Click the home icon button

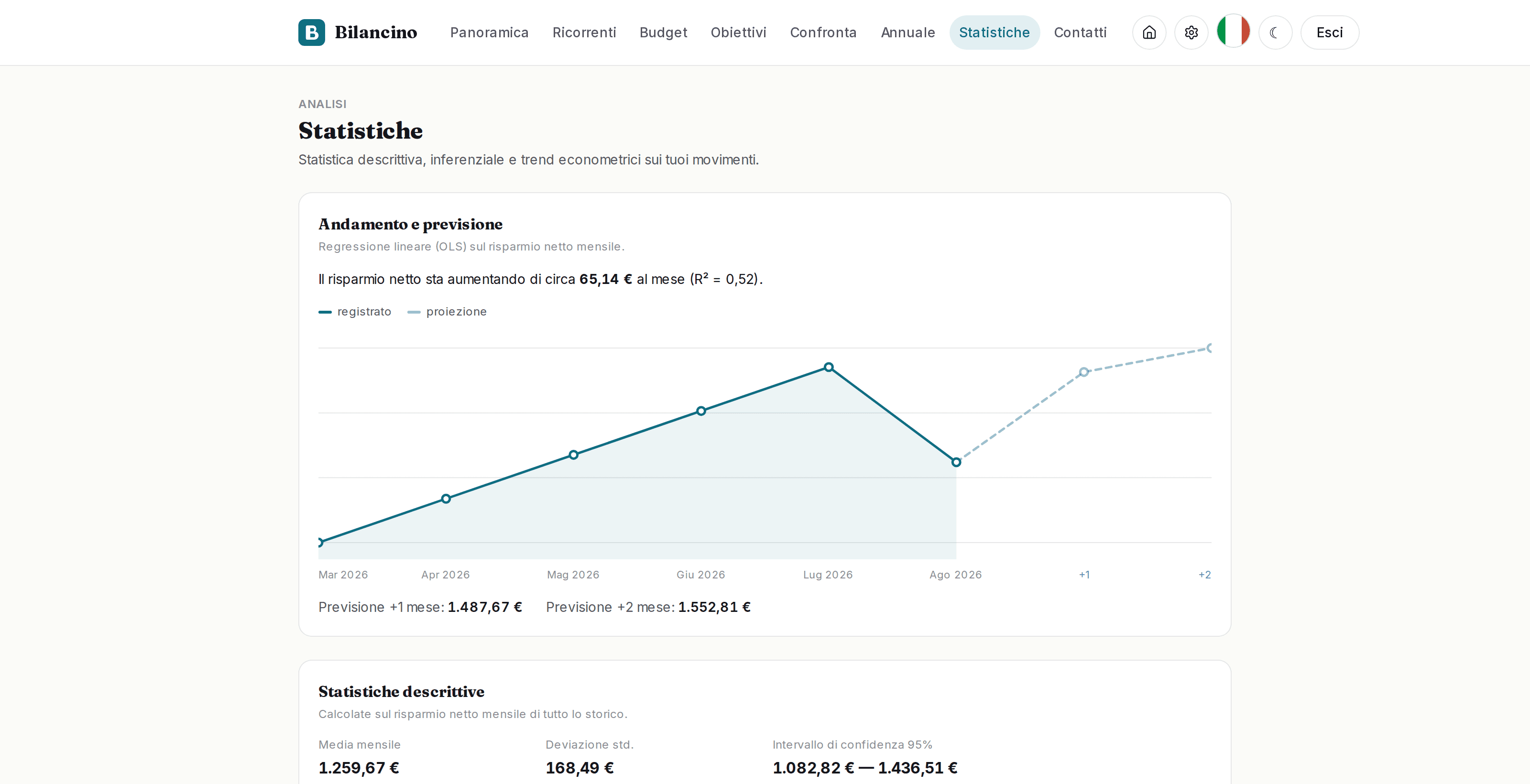(1148, 32)
